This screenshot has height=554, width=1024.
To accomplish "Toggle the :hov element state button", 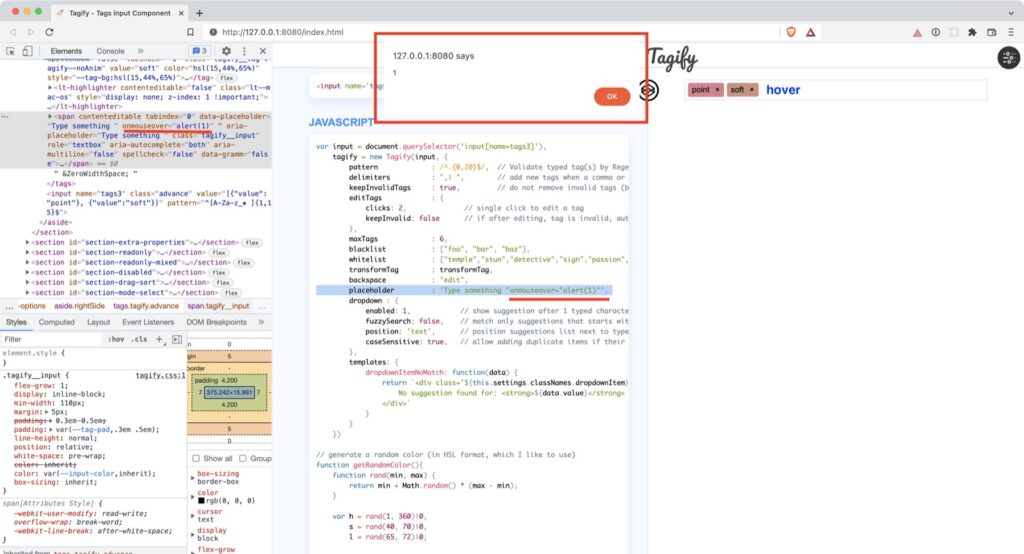I will [116, 339].
